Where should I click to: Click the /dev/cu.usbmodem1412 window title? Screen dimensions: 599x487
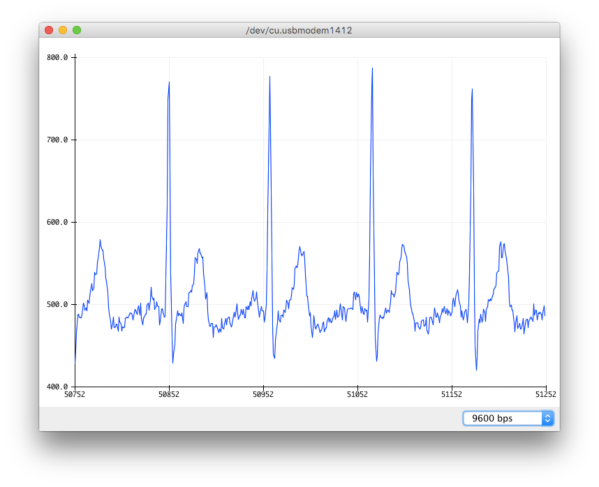[x=299, y=30]
